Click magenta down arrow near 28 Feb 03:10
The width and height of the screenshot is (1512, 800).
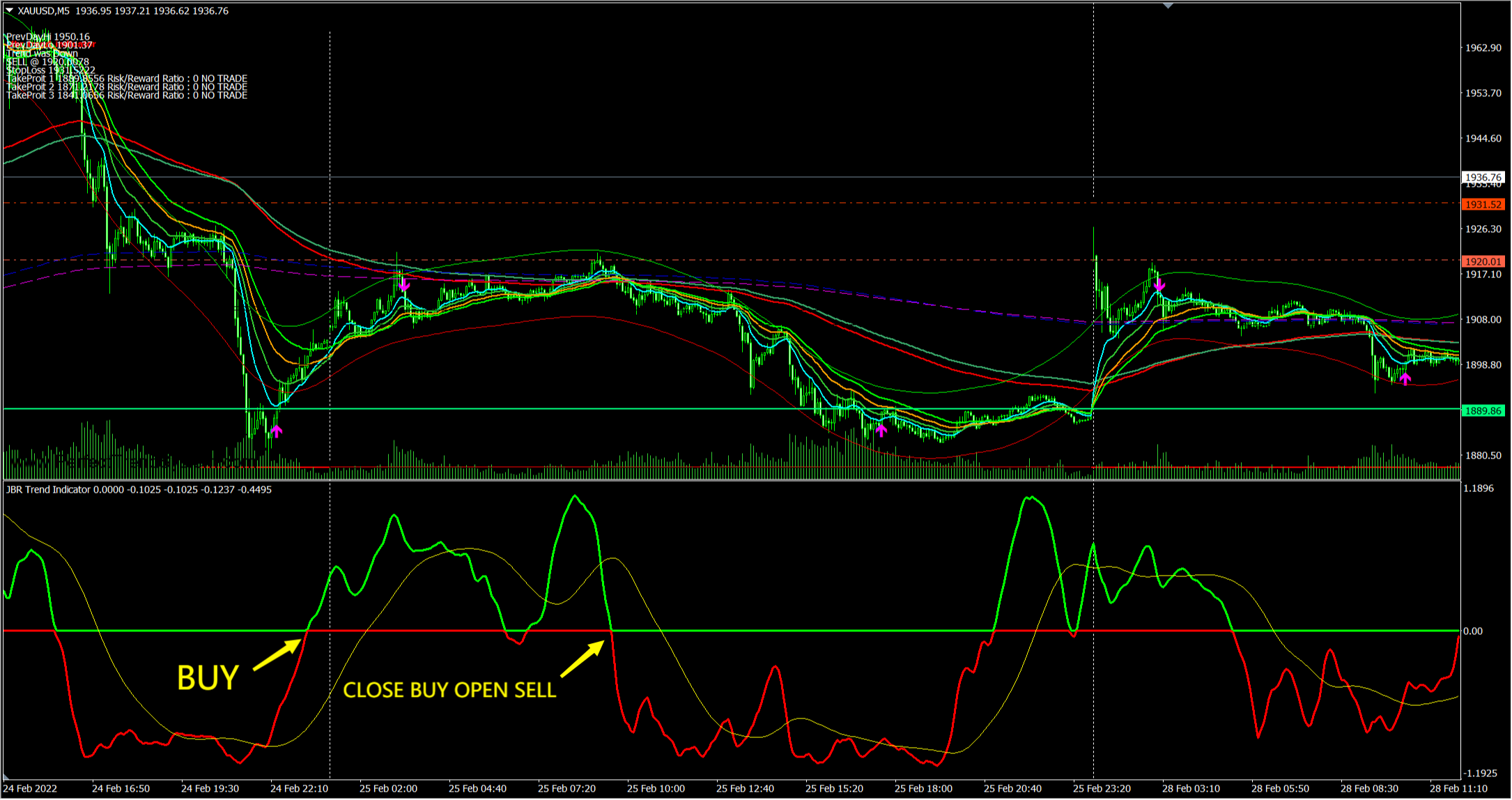[1159, 284]
